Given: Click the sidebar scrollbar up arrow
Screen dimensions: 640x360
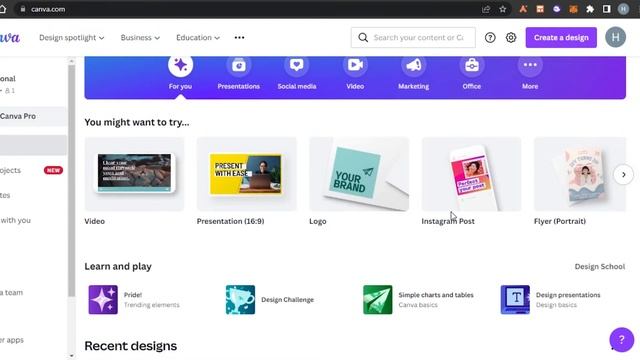Looking at the screenshot, I should tap(71, 61).
